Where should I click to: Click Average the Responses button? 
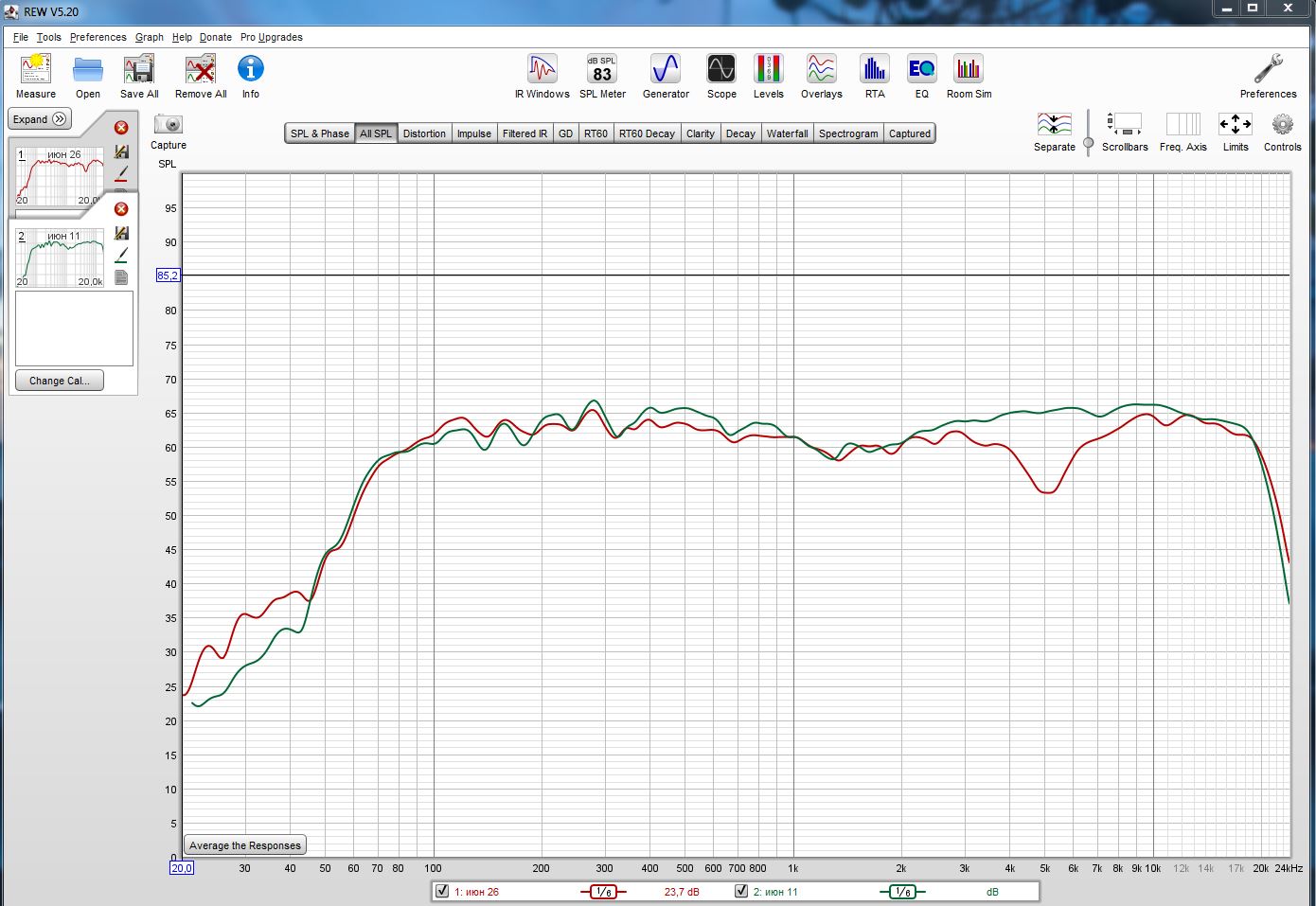245,845
